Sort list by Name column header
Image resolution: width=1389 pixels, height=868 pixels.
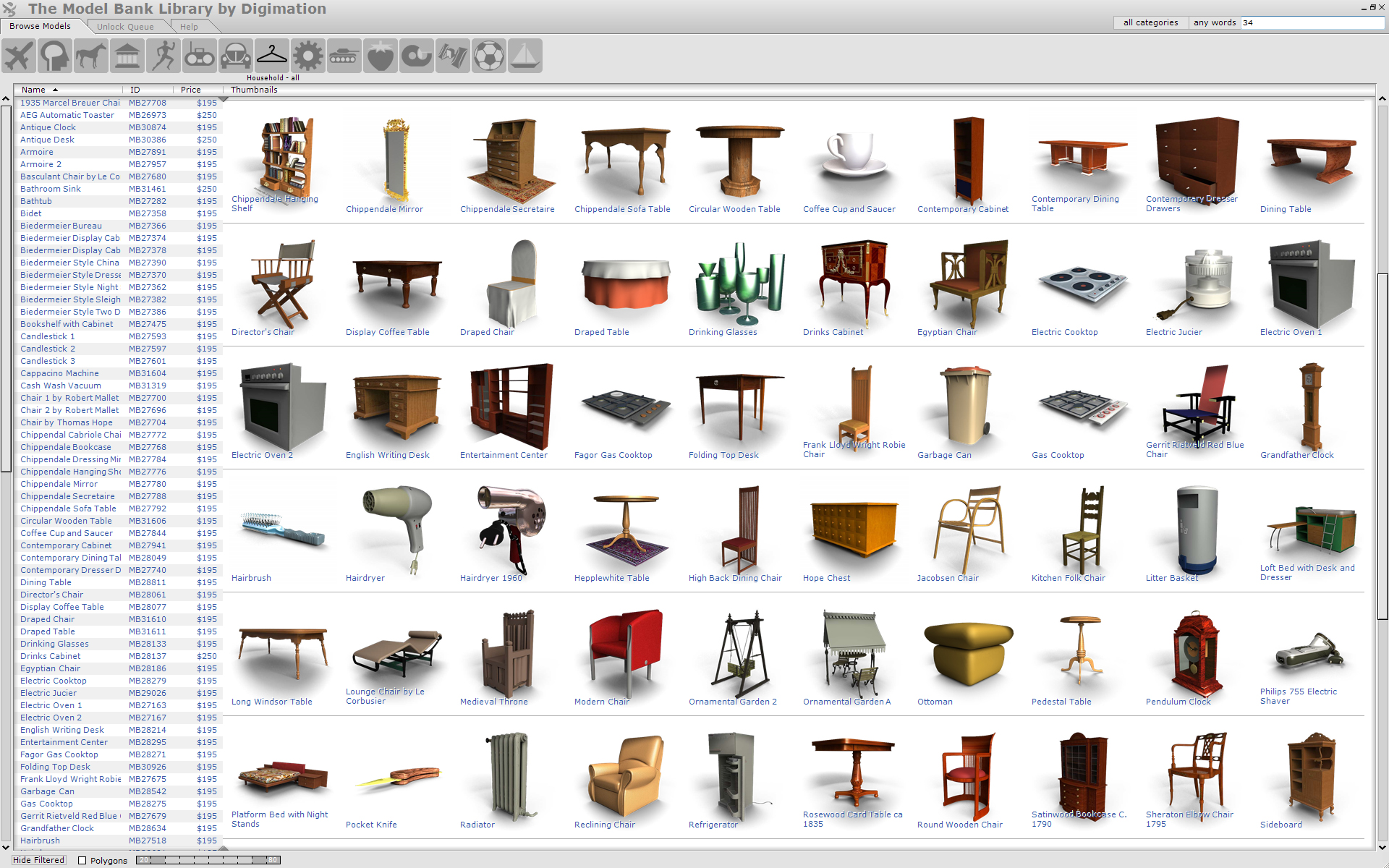[68, 90]
